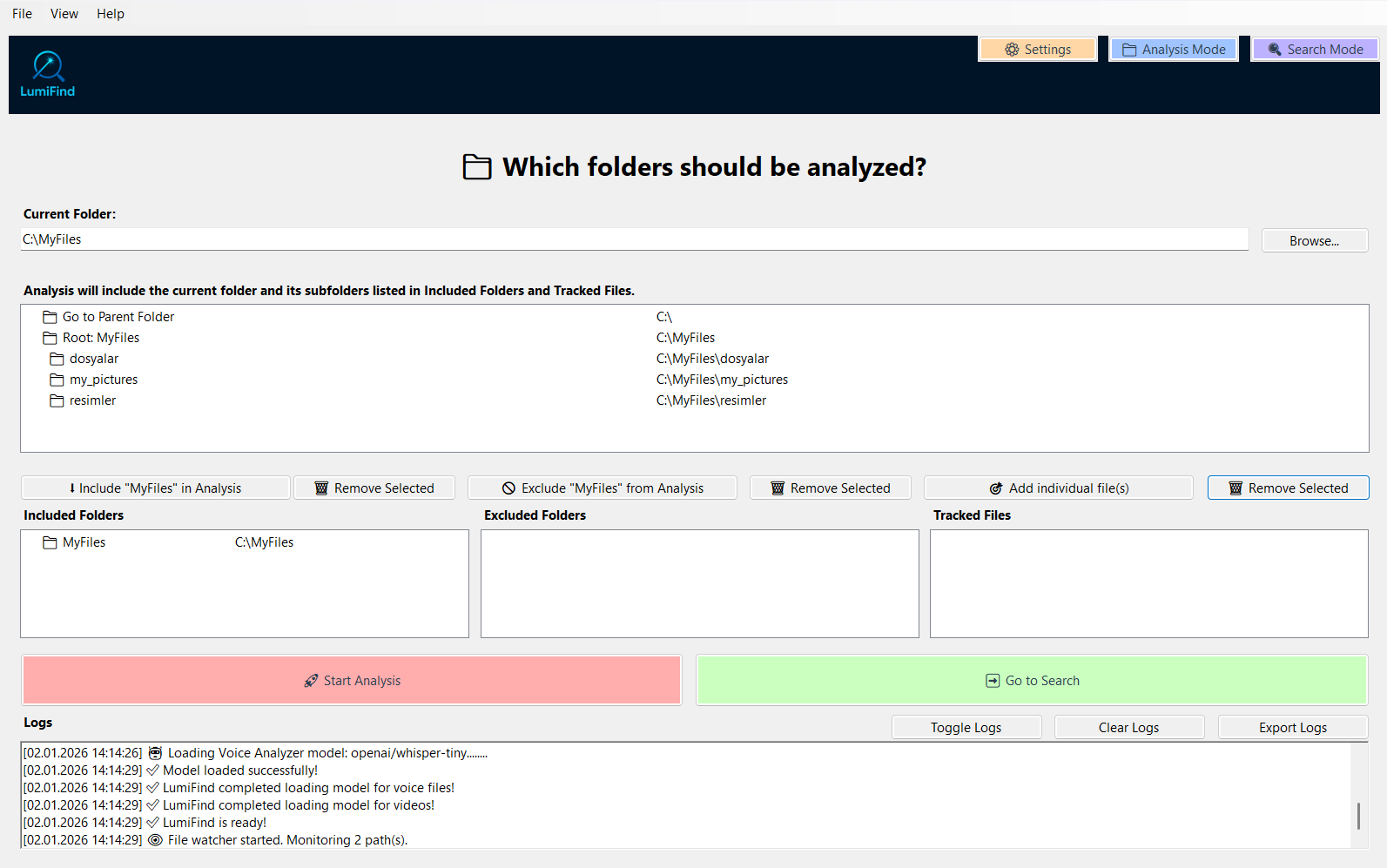
Task: Click the Browse... button
Action: click(1315, 241)
